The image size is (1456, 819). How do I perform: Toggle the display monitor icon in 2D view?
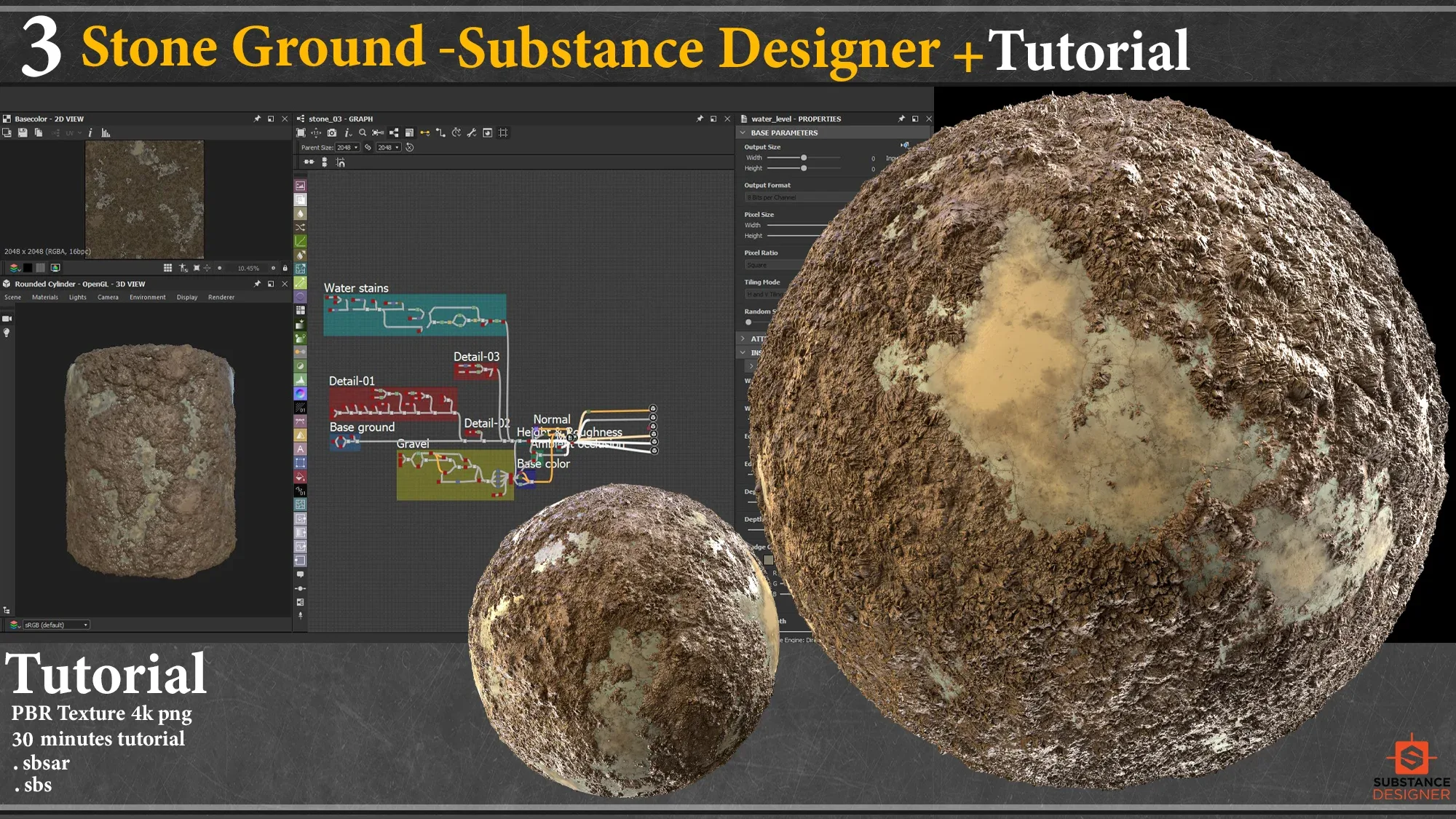click(55, 268)
